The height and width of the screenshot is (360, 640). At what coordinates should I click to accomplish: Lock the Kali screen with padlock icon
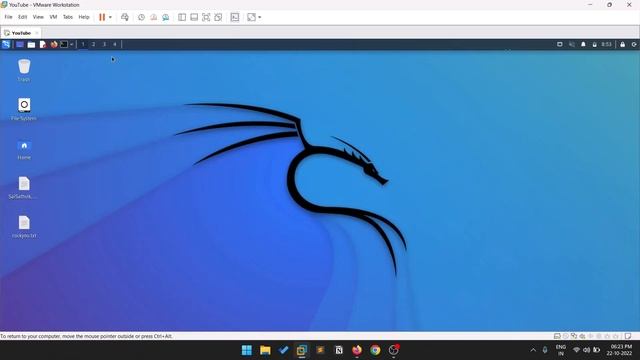coord(622,44)
